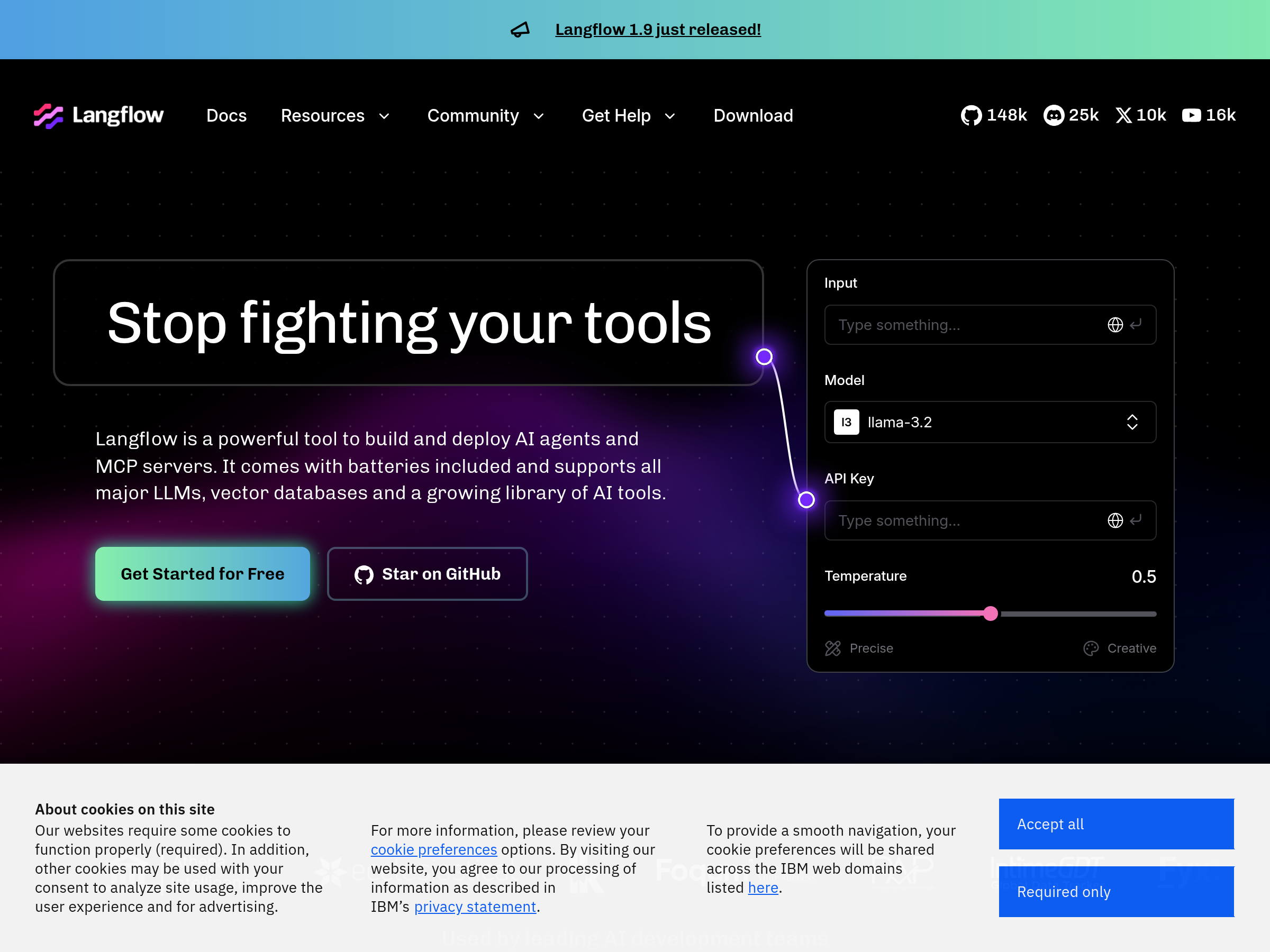Click the Creative label
This screenshot has width=1270, height=952.
[x=1132, y=648]
